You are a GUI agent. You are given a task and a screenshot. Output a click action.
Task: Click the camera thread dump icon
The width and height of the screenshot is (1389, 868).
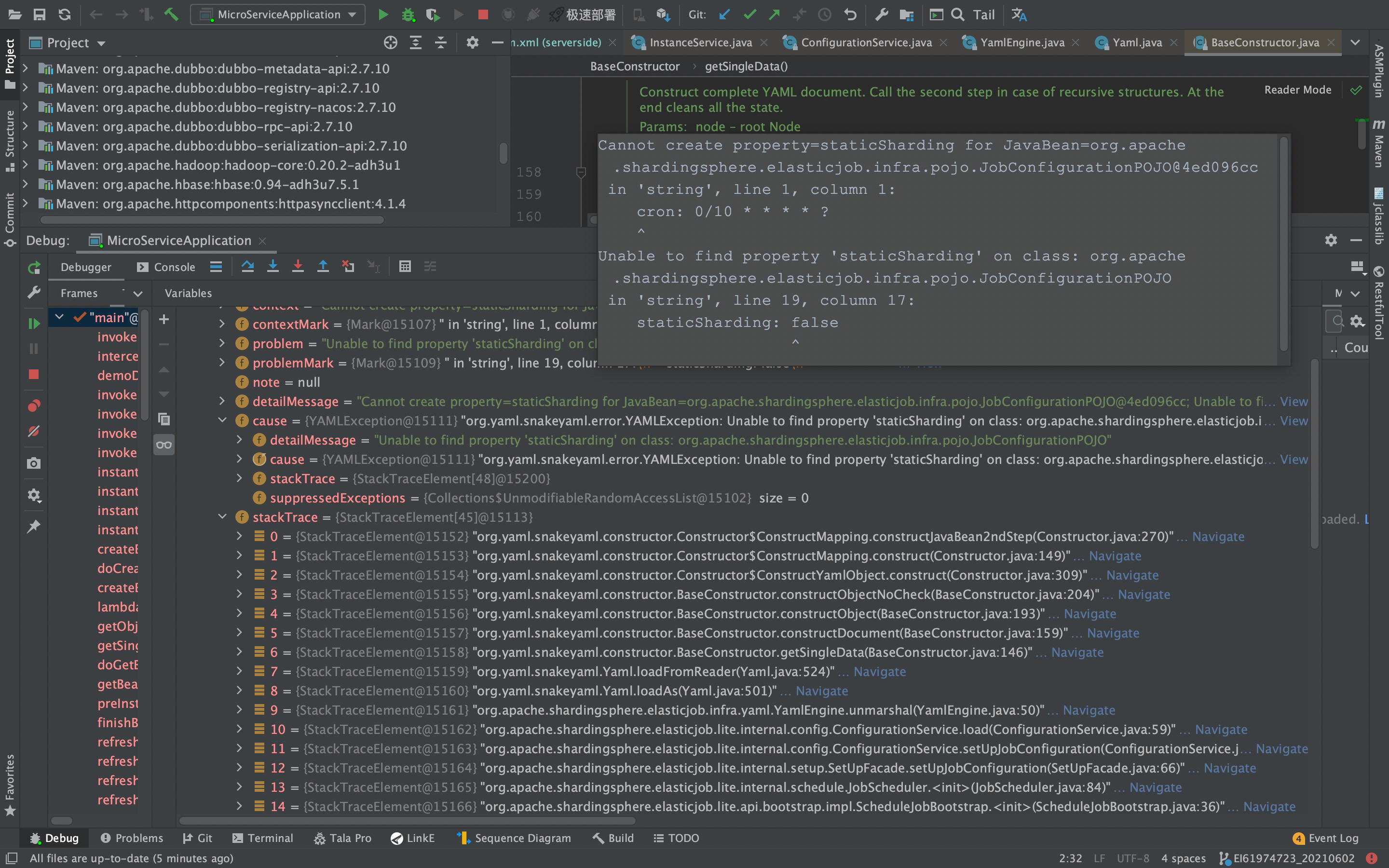tap(34, 463)
